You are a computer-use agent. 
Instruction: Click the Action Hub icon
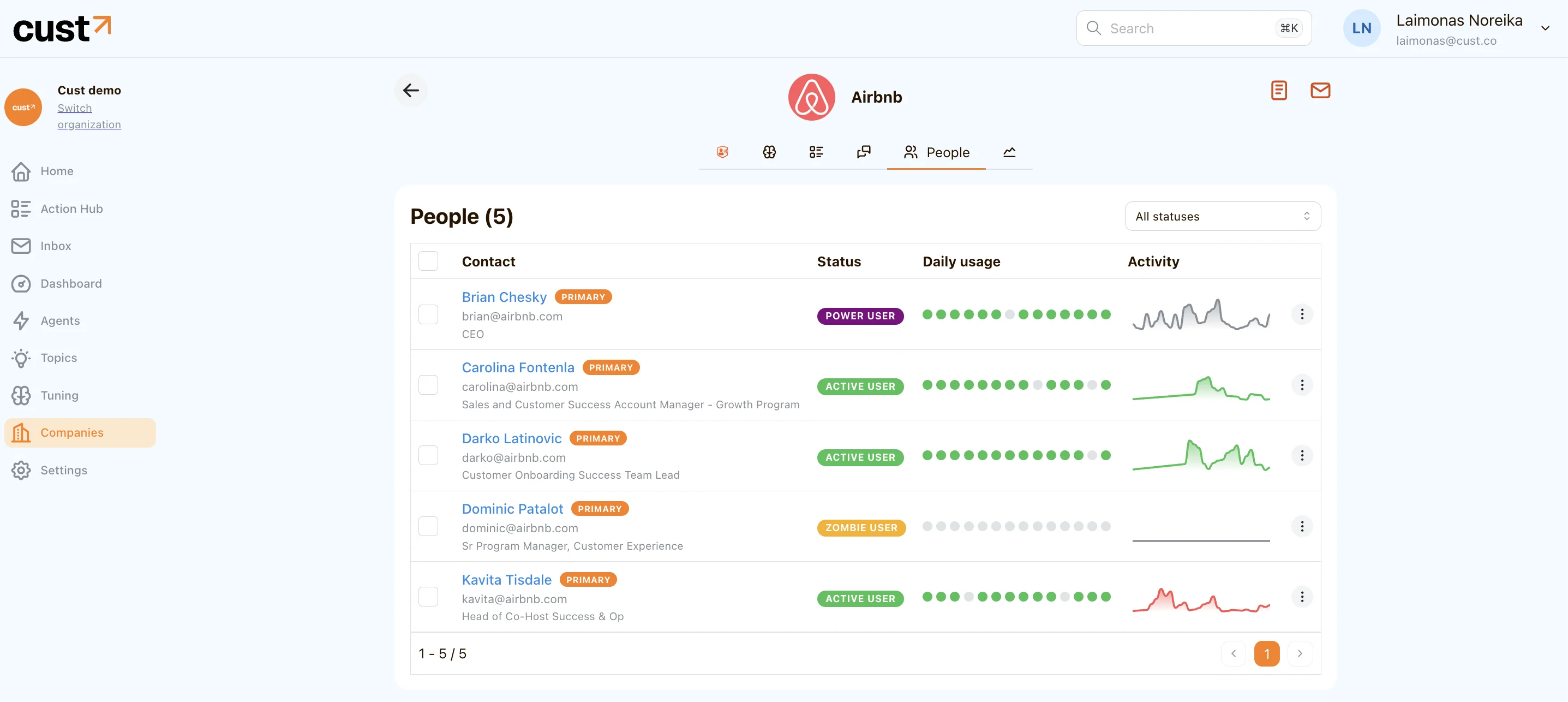pyautogui.click(x=21, y=209)
